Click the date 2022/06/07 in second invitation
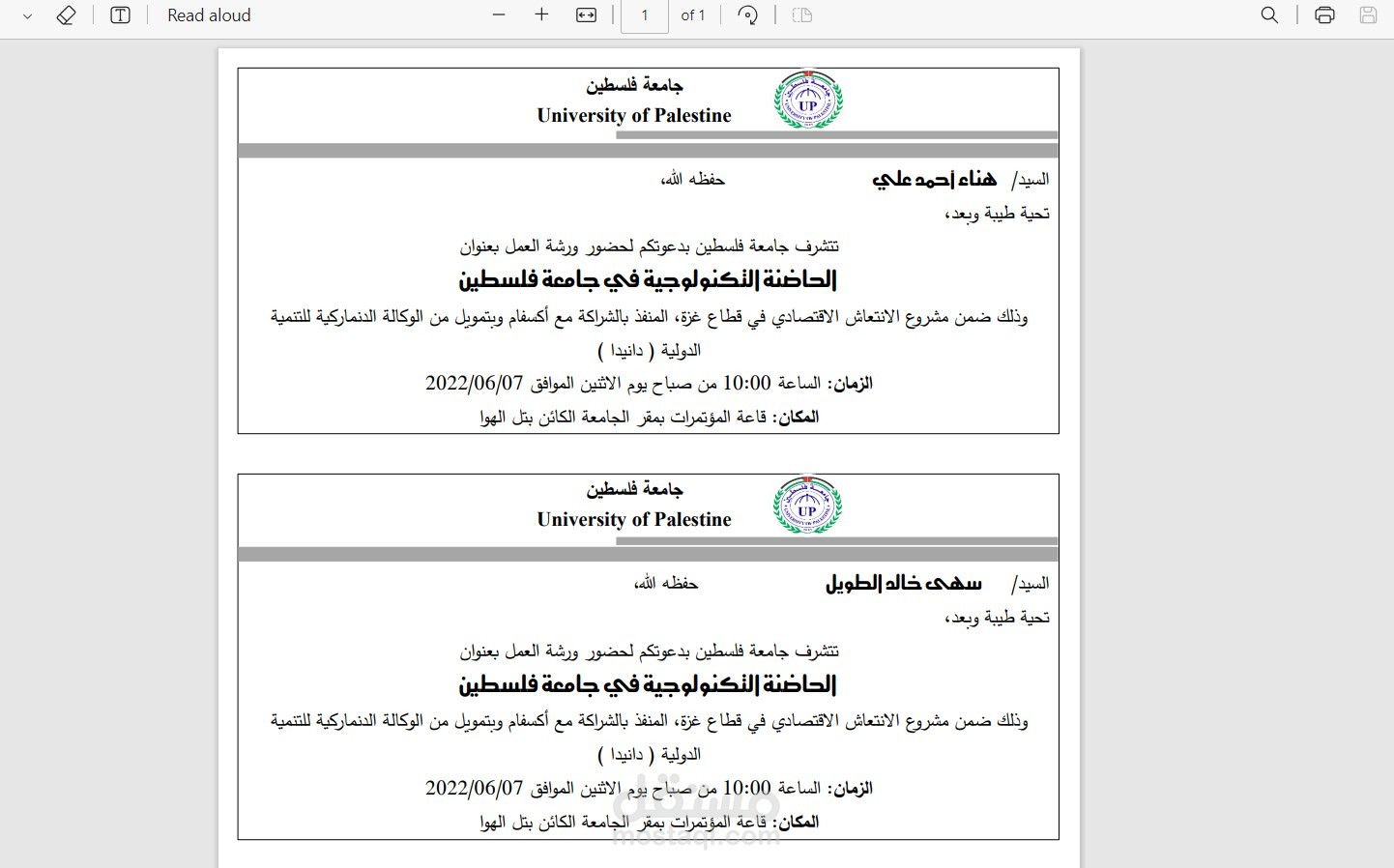 tap(474, 788)
